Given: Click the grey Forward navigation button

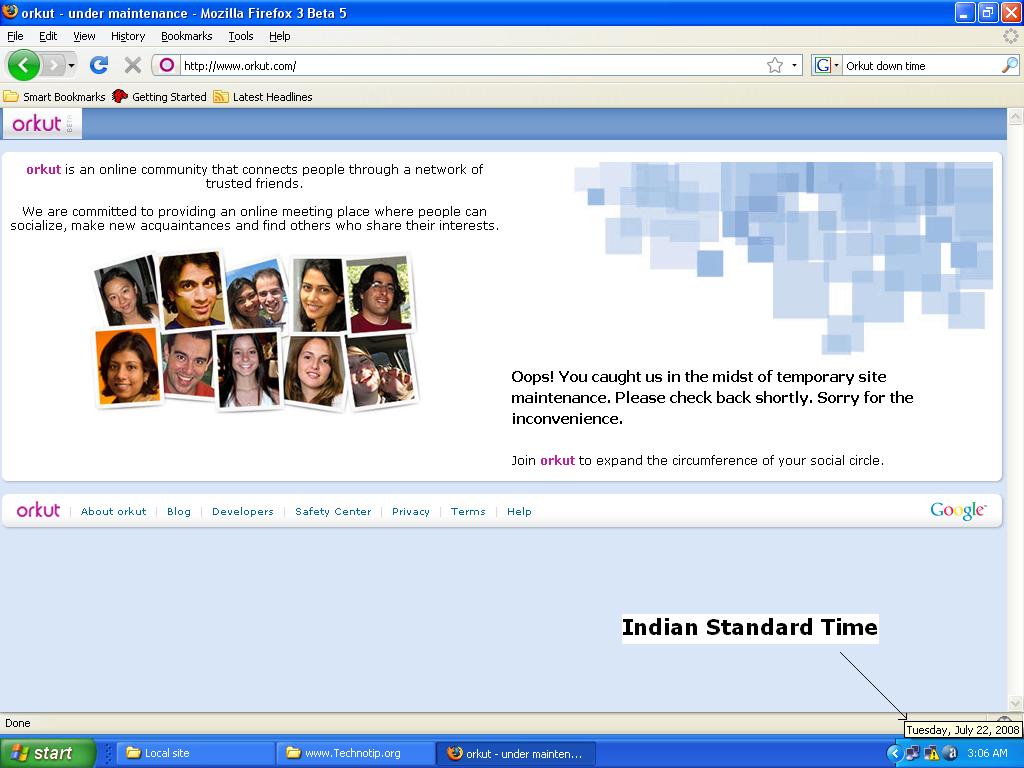Looking at the screenshot, I should [x=54, y=65].
